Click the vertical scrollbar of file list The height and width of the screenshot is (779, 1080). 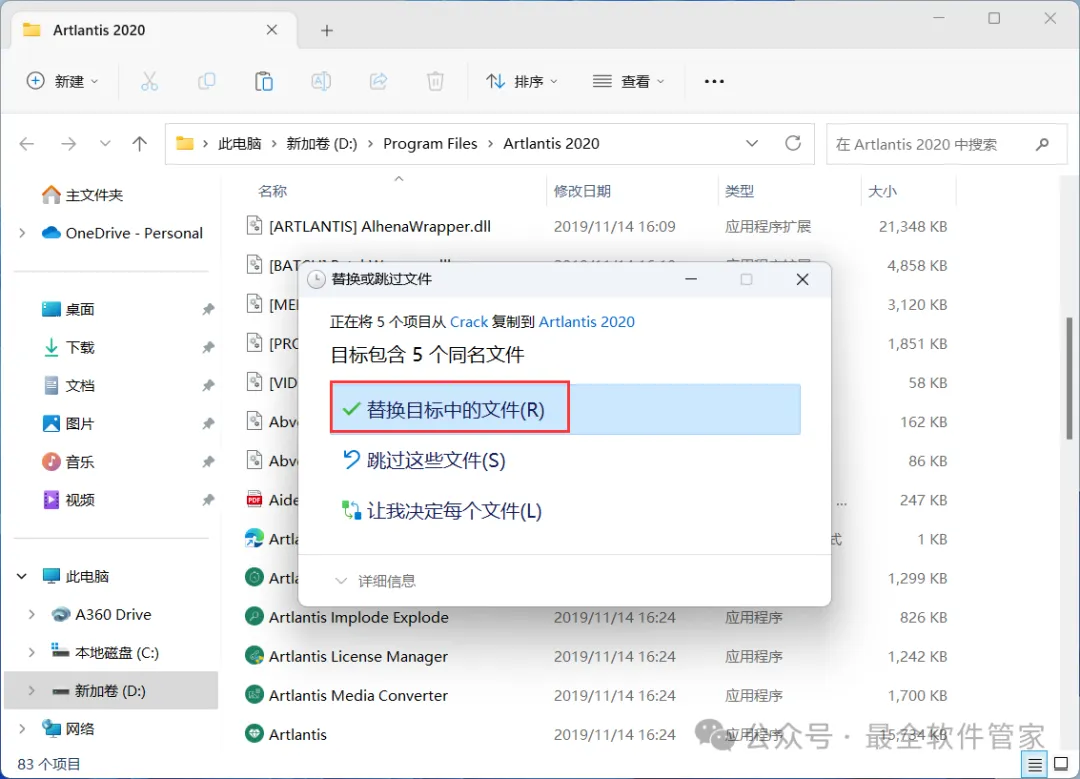click(x=1070, y=376)
